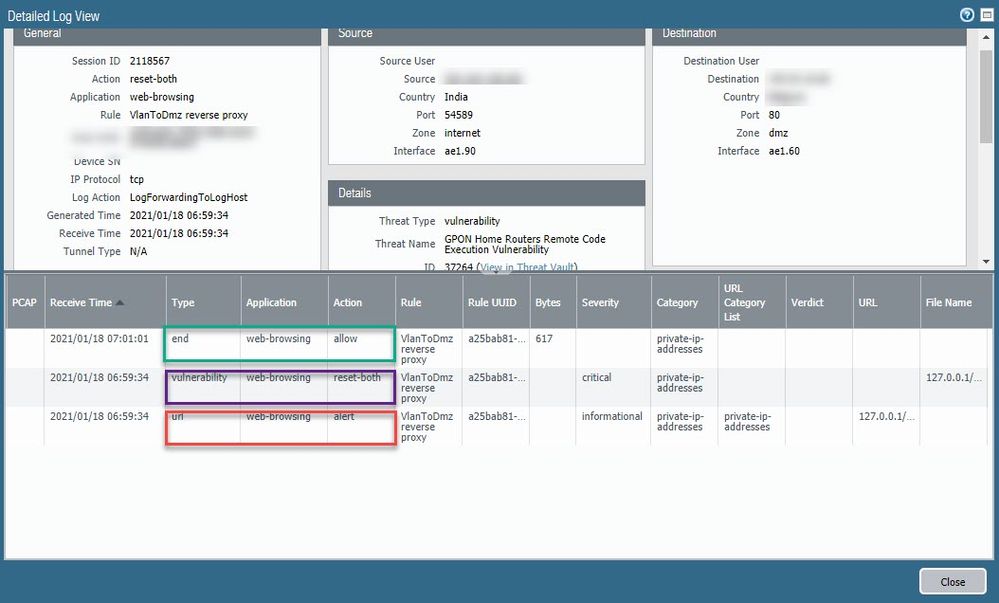Click the File Name column header

point(948,302)
